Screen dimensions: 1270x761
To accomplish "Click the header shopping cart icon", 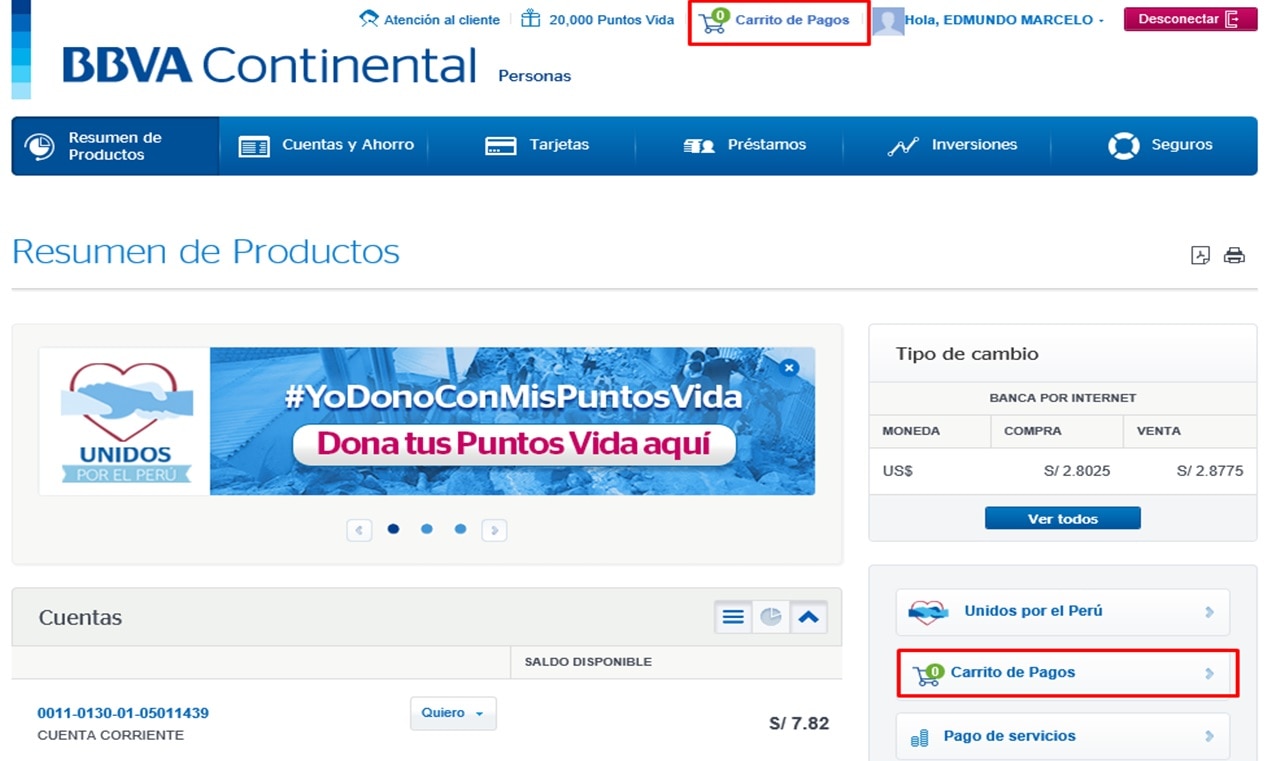I will [714, 21].
